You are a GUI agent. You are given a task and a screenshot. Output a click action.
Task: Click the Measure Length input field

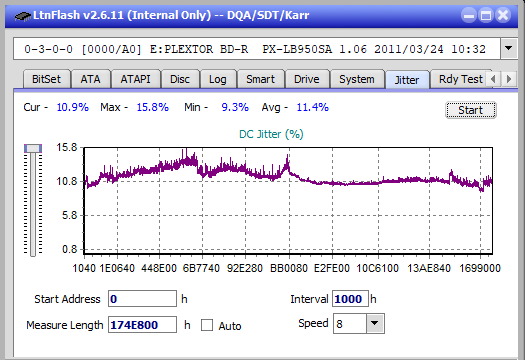142,325
